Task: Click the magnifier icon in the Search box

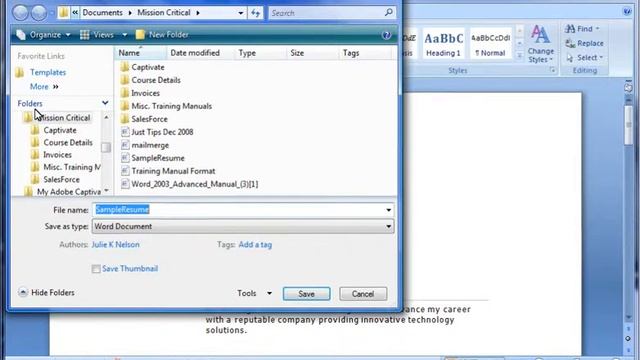Action: point(389,12)
